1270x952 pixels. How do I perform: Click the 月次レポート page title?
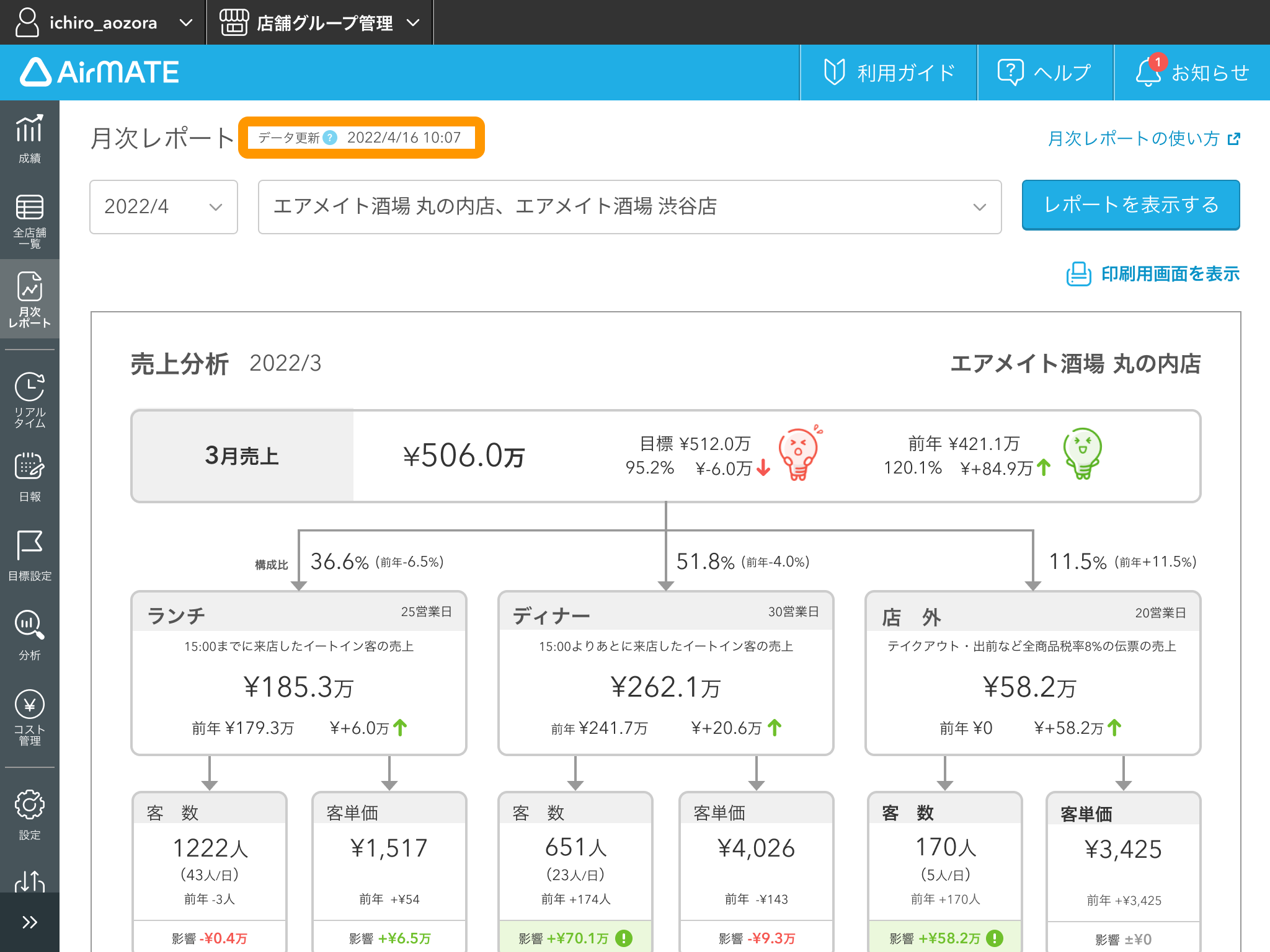pos(162,138)
